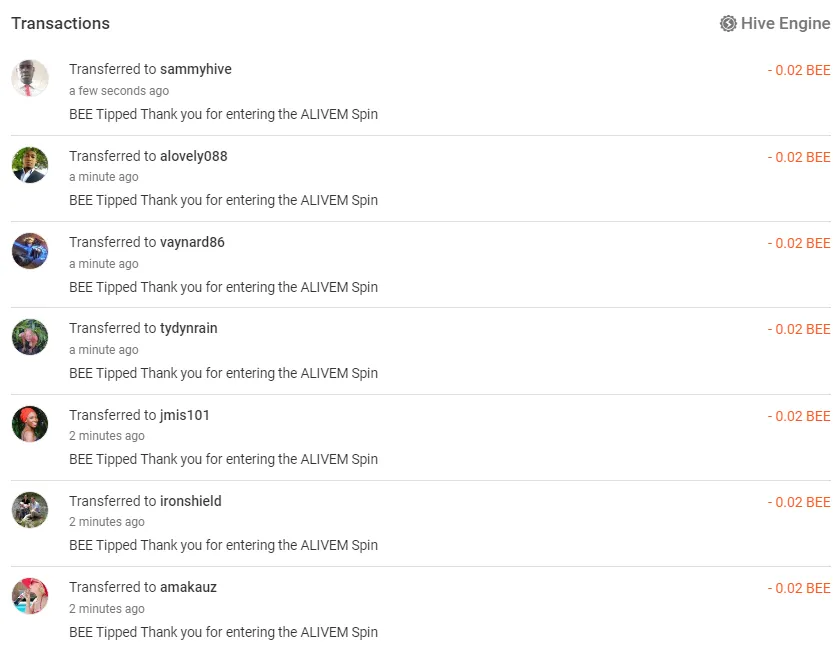Click vaynard86's avatar picture
Viewport: 839px width, 651px height.
[x=30, y=251]
